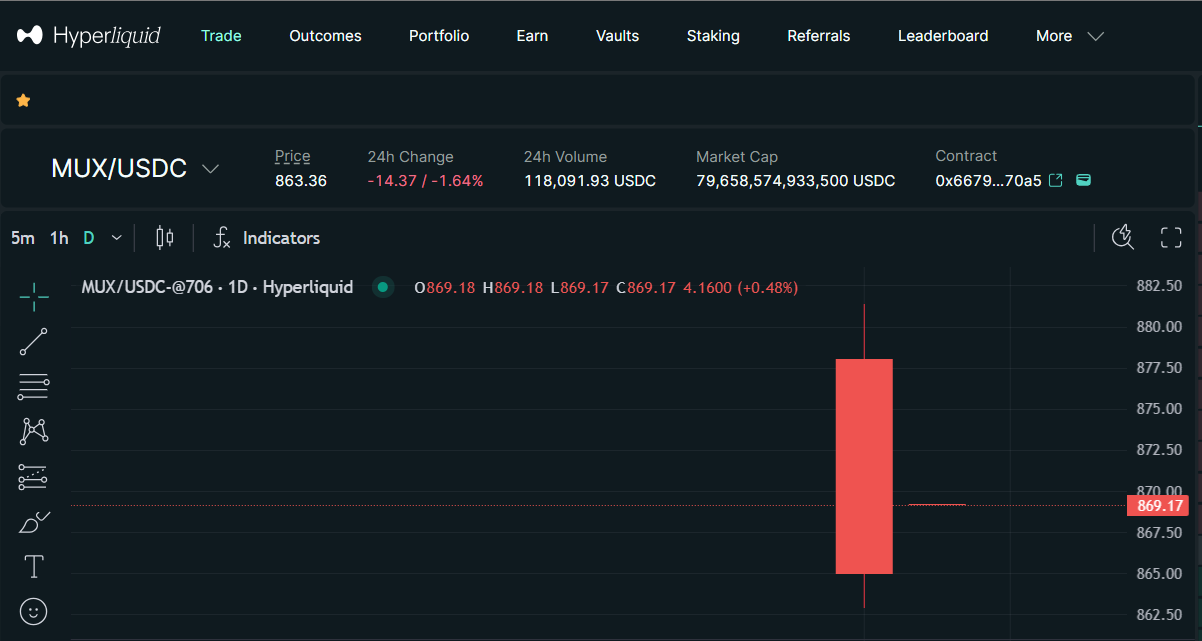Open the emoji icons tool
The width and height of the screenshot is (1202, 641).
click(x=34, y=611)
